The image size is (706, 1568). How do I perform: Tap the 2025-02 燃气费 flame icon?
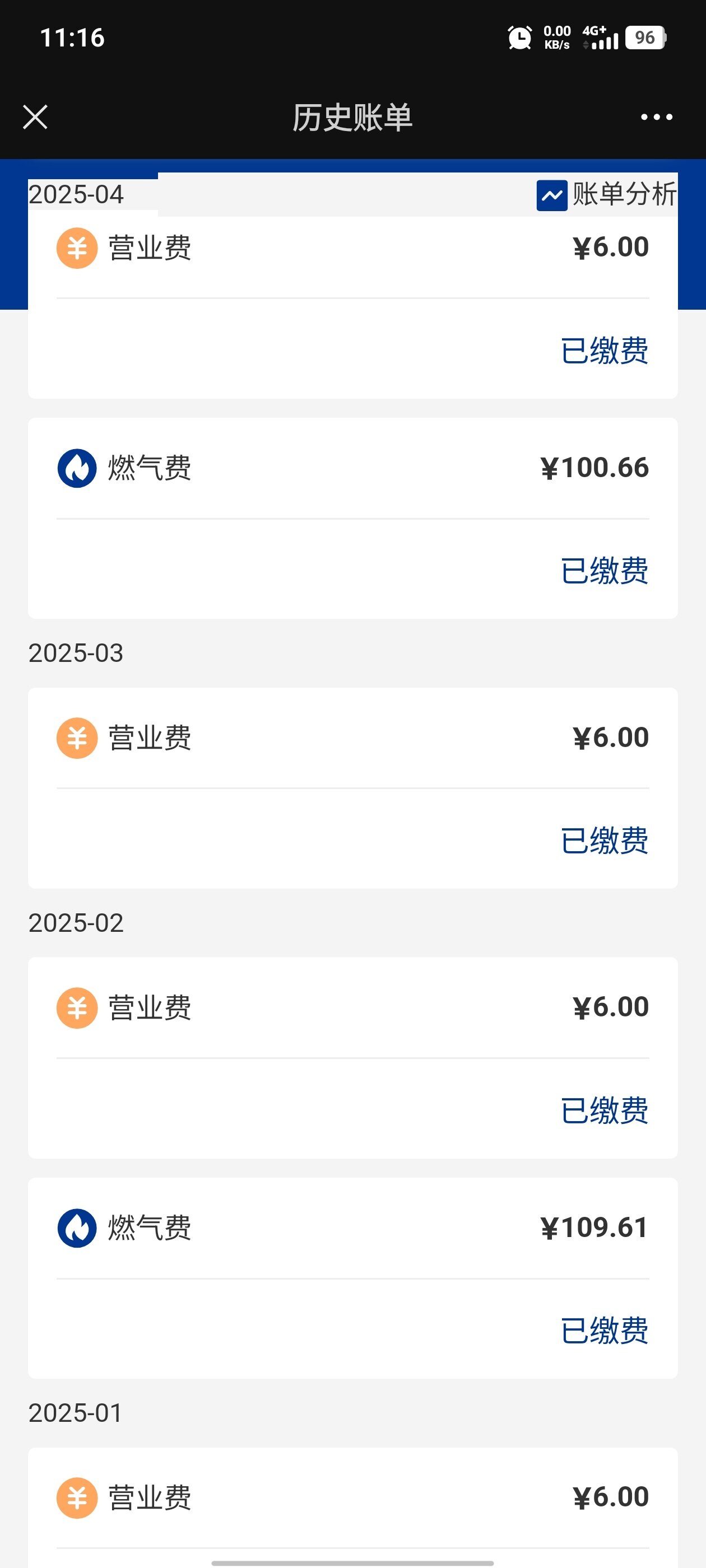pos(77,1228)
